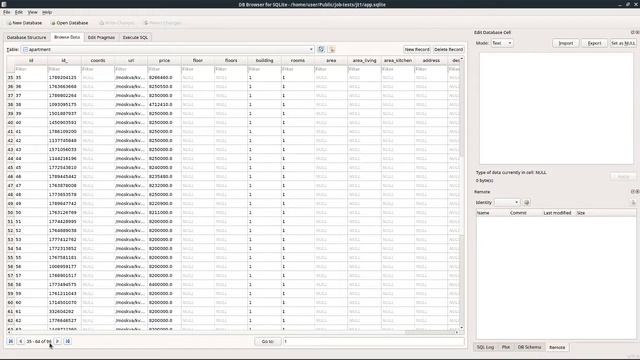Create a New Database from toolbar
Viewport: 640px width, 360px height.
click(25, 23)
